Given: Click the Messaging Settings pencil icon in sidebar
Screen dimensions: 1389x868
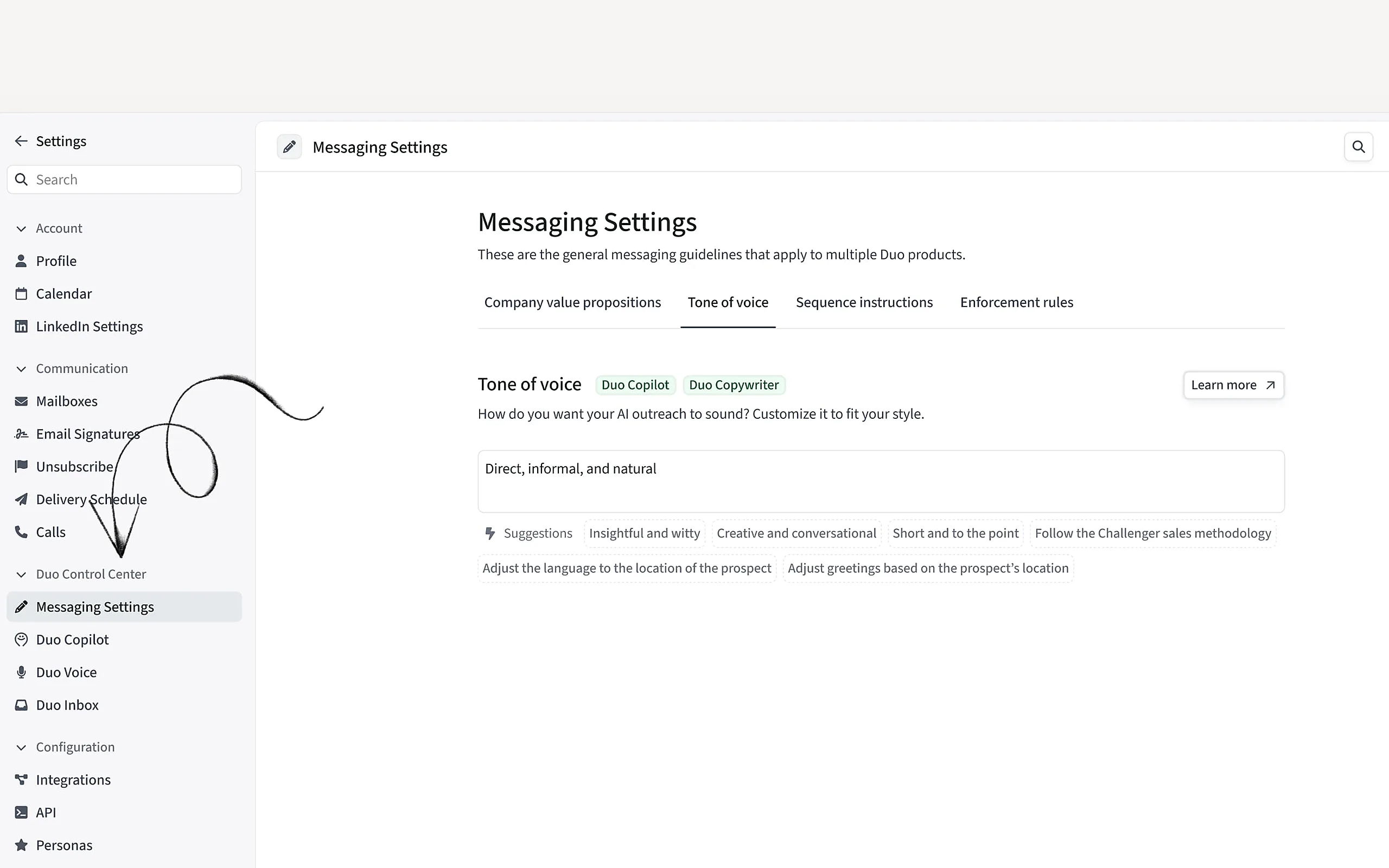Looking at the screenshot, I should pos(21,607).
